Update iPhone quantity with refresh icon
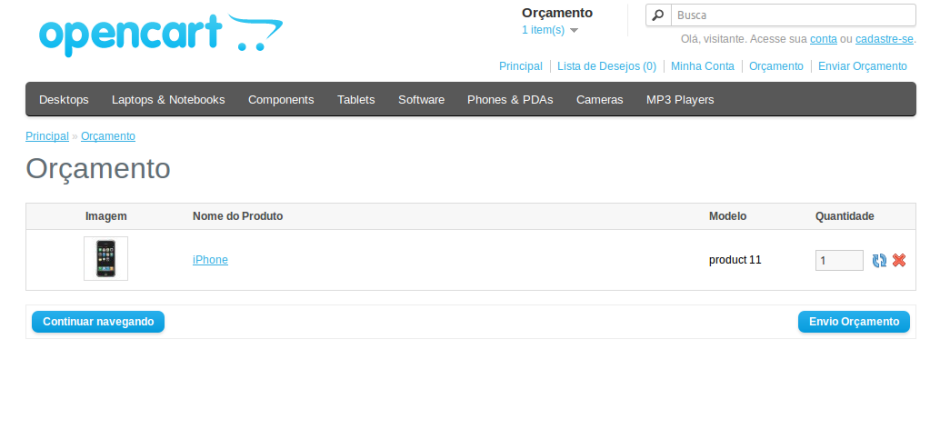940x429 pixels. (x=879, y=260)
